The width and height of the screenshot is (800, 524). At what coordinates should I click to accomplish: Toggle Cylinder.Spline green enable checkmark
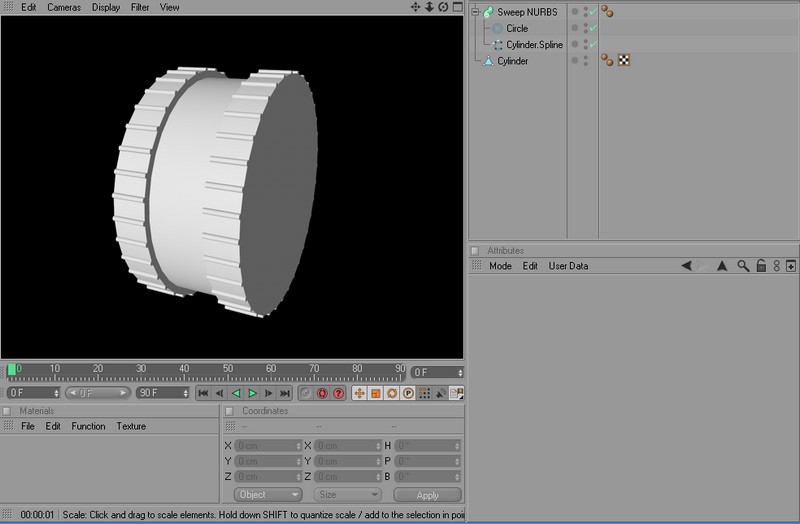pyautogui.click(x=593, y=44)
